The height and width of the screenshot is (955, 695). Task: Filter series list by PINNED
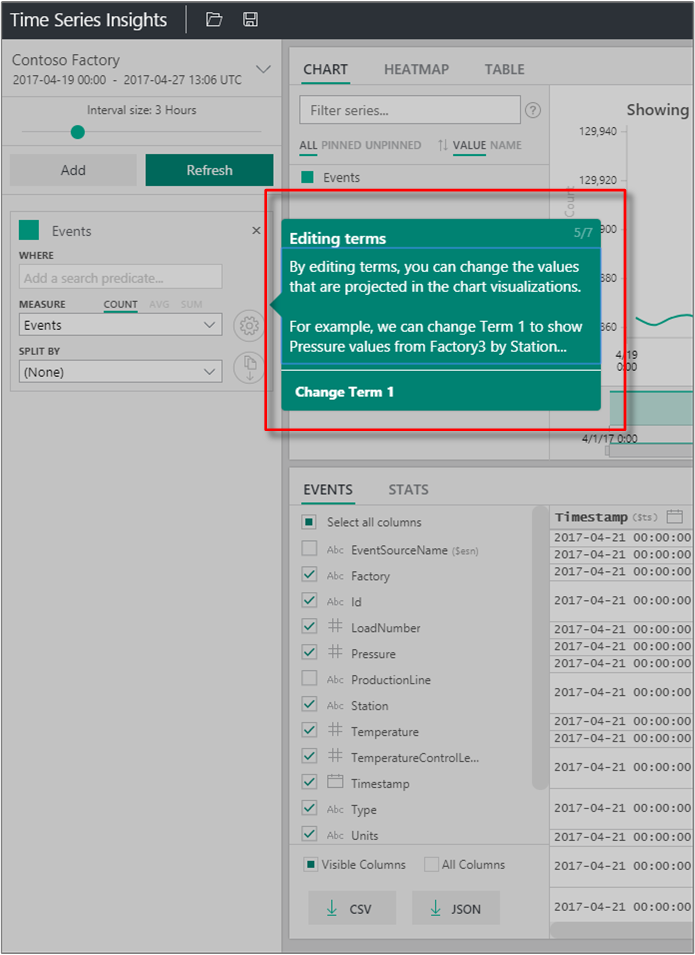pyautogui.click(x=343, y=145)
